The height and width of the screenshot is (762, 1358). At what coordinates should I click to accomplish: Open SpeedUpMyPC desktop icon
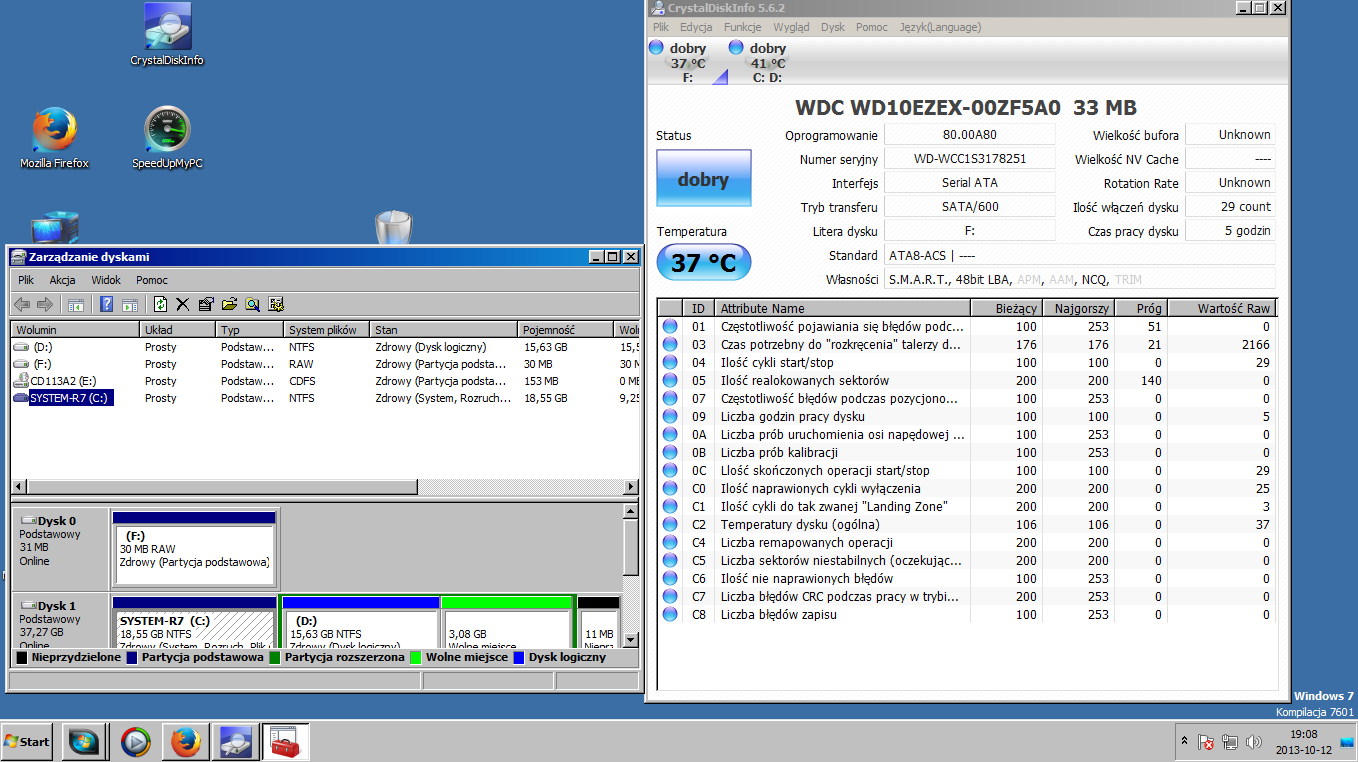pyautogui.click(x=167, y=138)
